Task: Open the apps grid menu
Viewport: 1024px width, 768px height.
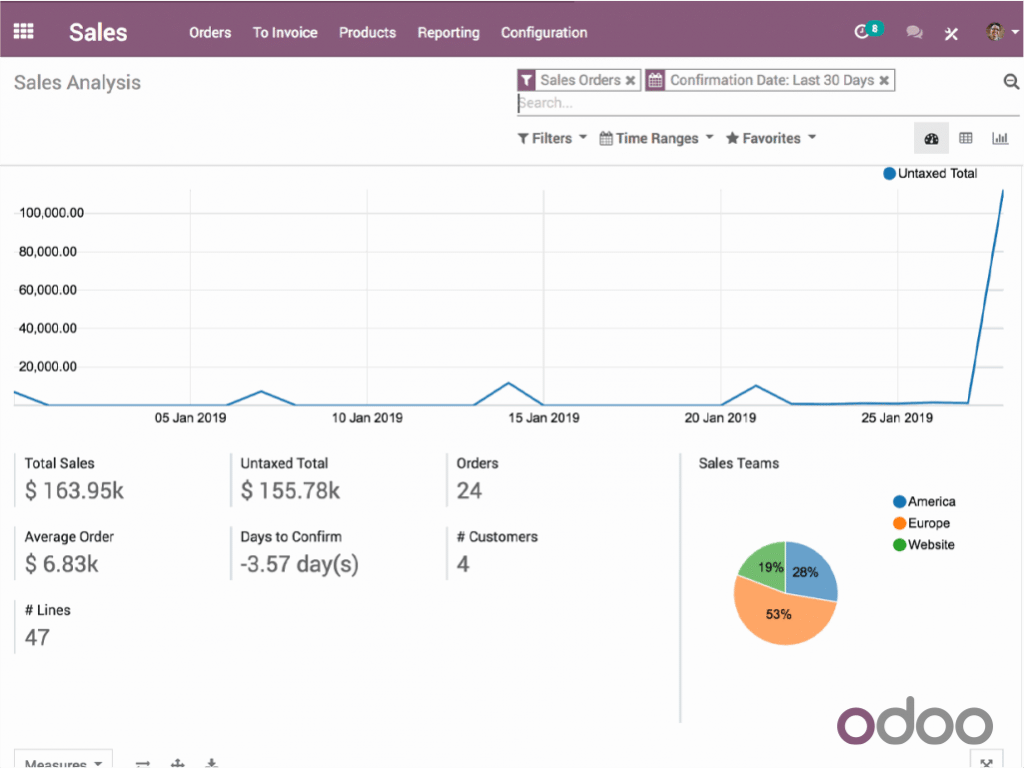Action: pyautogui.click(x=22, y=29)
